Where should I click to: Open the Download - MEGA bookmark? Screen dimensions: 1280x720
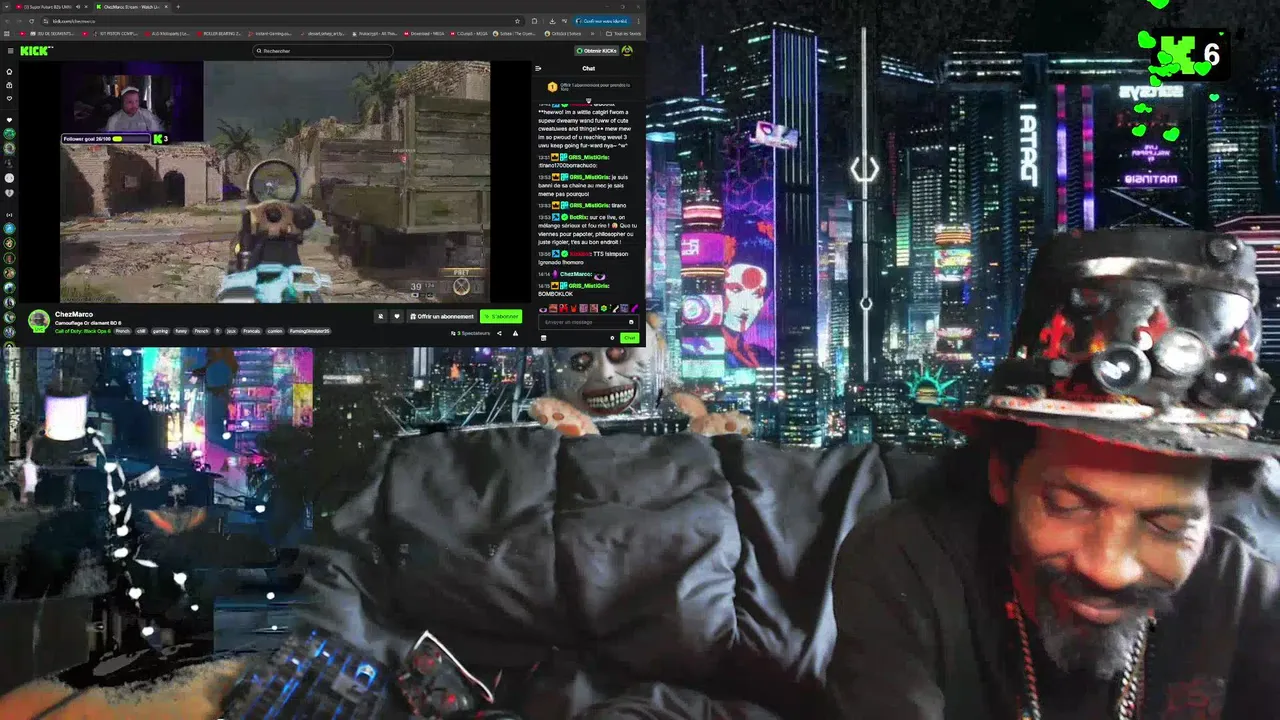coord(424,34)
